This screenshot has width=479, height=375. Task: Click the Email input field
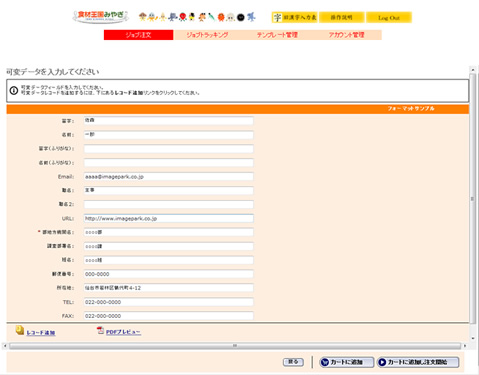tap(168, 177)
